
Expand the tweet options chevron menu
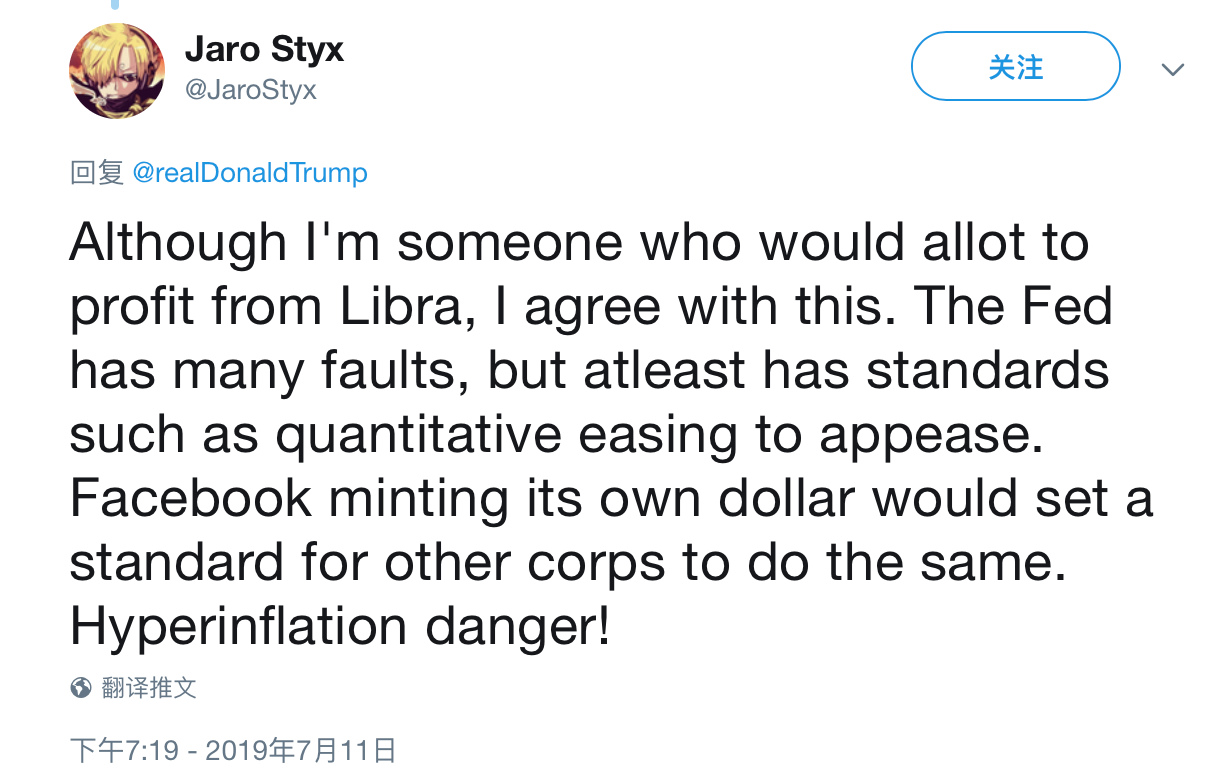(1172, 70)
